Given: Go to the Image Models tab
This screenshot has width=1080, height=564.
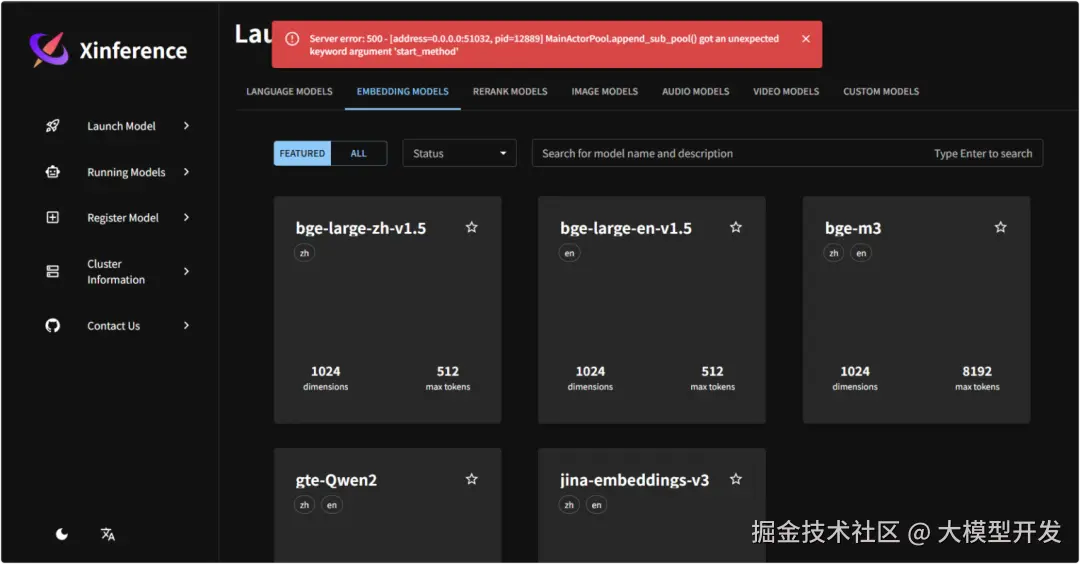Looking at the screenshot, I should pos(605,92).
